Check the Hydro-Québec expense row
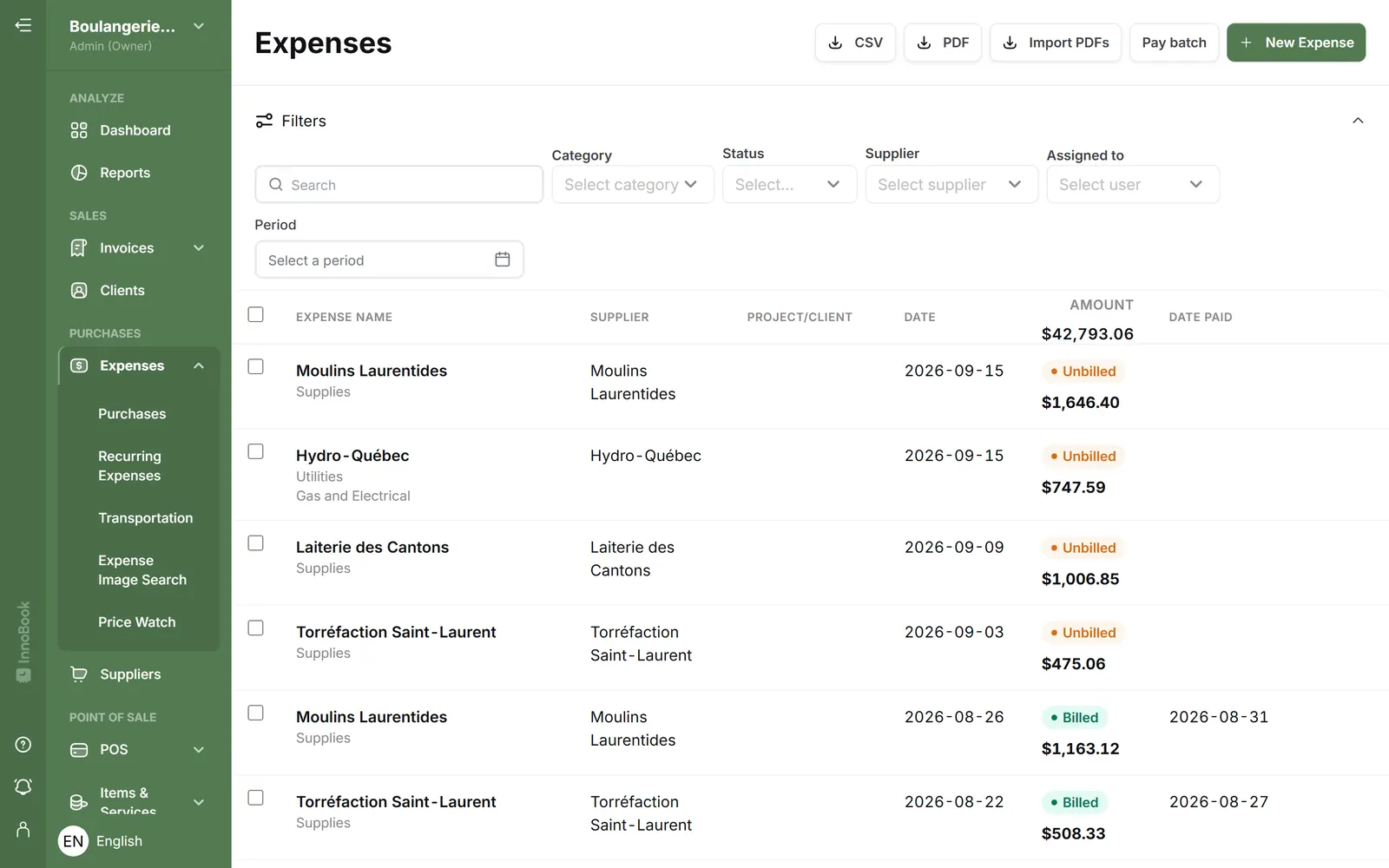Image resolution: width=1389 pixels, height=868 pixels. click(255, 451)
